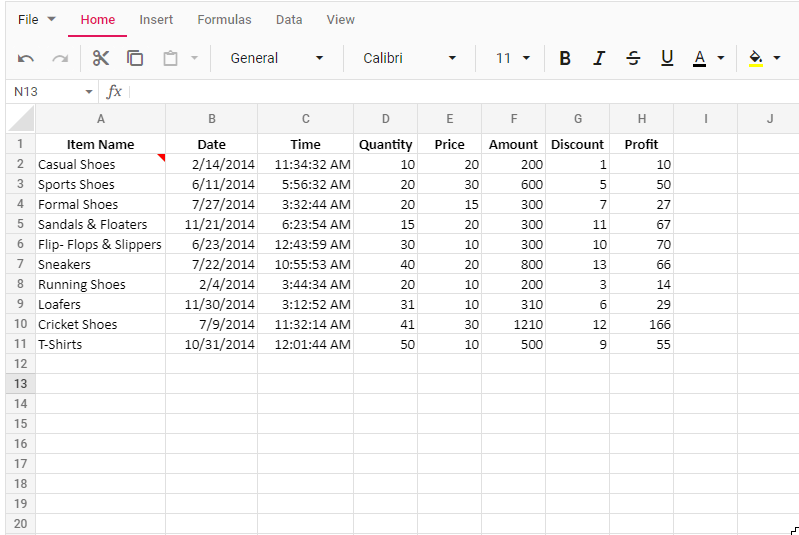Click the select-all corner triangle
Image resolution: width=799 pixels, height=535 pixels.
click(x=21, y=119)
